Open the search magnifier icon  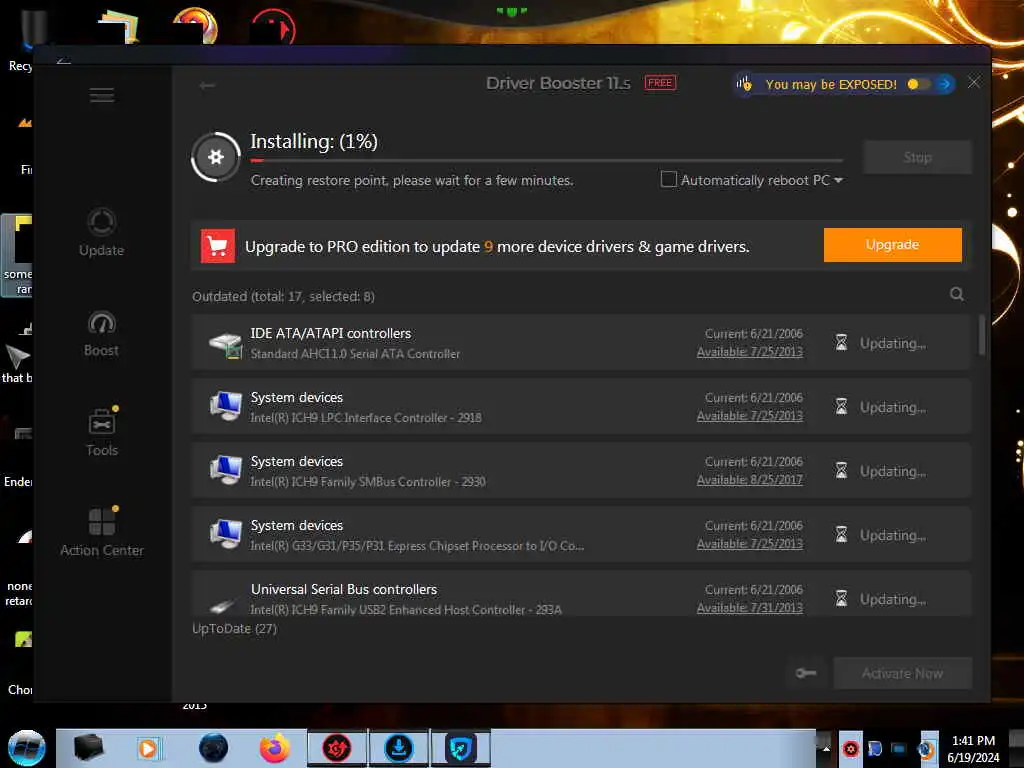click(957, 295)
